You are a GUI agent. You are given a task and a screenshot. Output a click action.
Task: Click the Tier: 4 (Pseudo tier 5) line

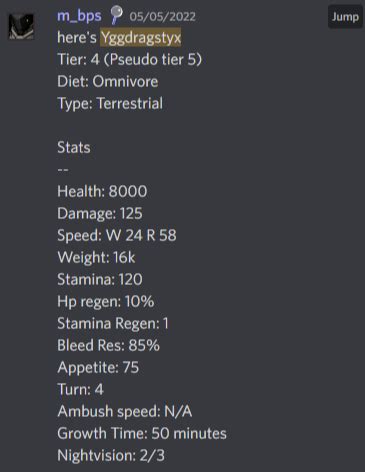pos(129,60)
